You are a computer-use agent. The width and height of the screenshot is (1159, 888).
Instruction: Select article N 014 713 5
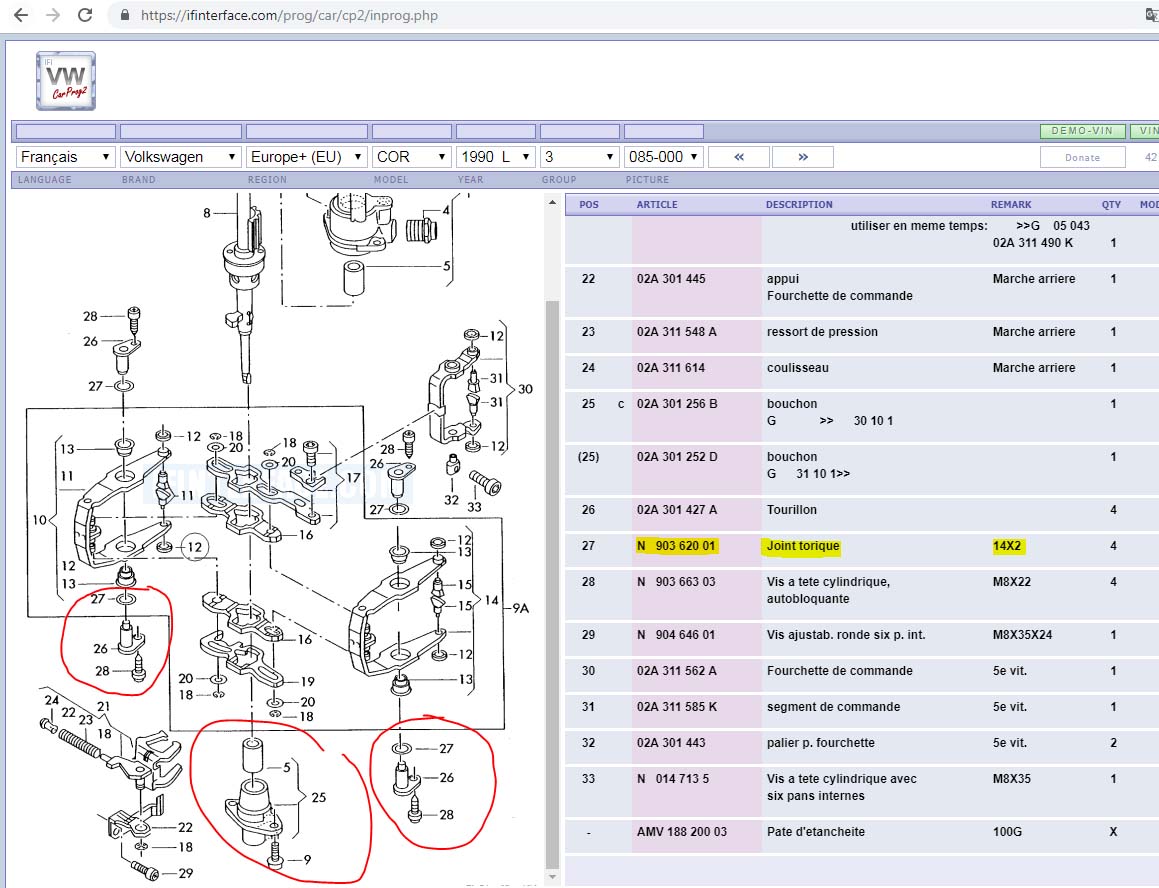click(x=673, y=779)
